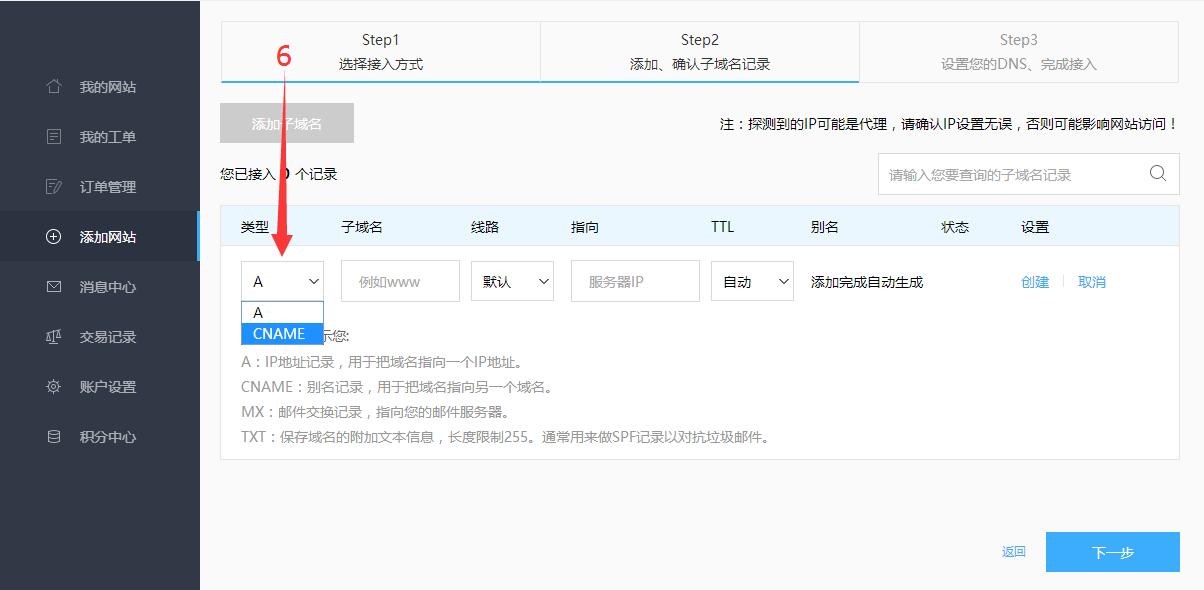Open the 线路 dropdown showing 默认
The image size is (1204, 590).
pyautogui.click(x=512, y=281)
